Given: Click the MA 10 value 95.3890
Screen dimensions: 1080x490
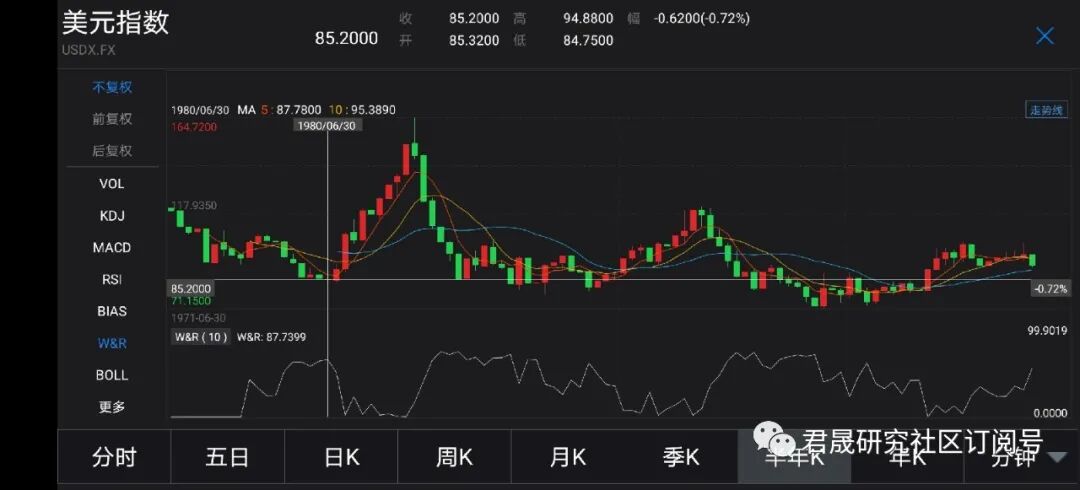Looking at the screenshot, I should [373, 110].
